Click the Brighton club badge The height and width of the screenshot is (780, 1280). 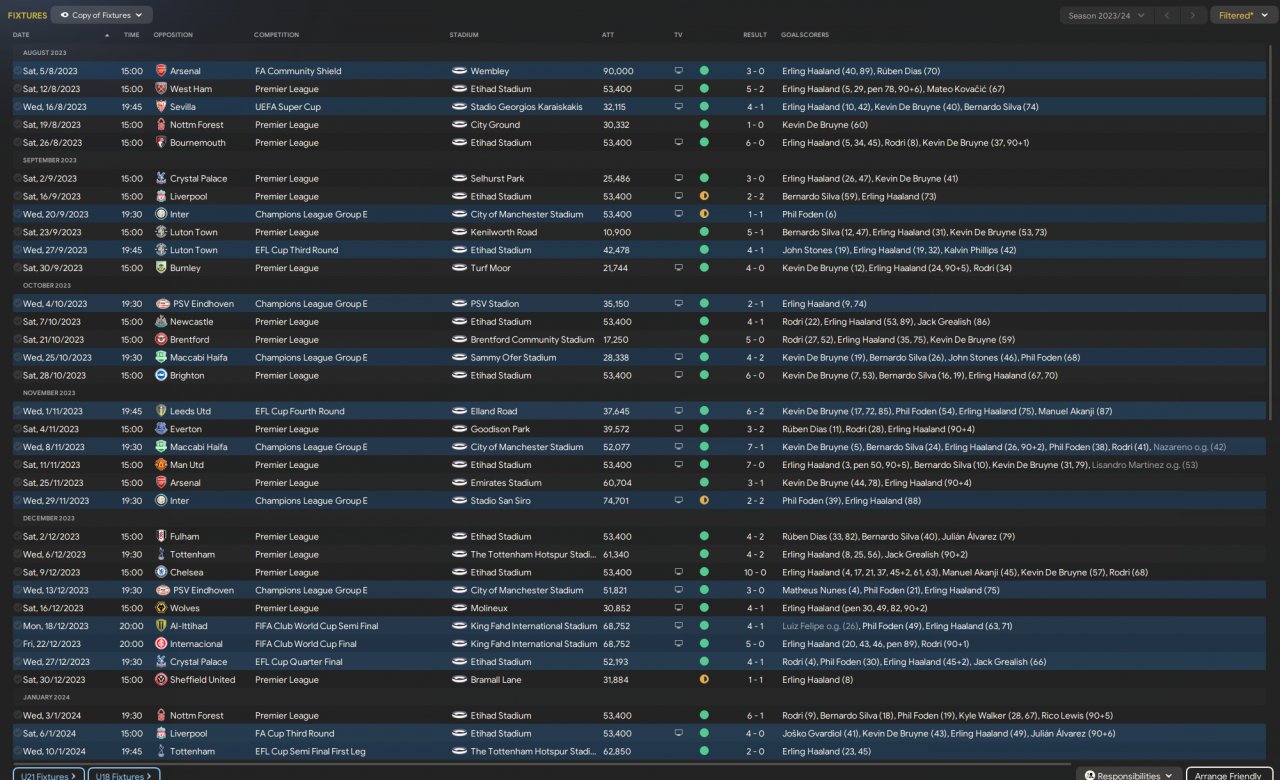(x=161, y=376)
